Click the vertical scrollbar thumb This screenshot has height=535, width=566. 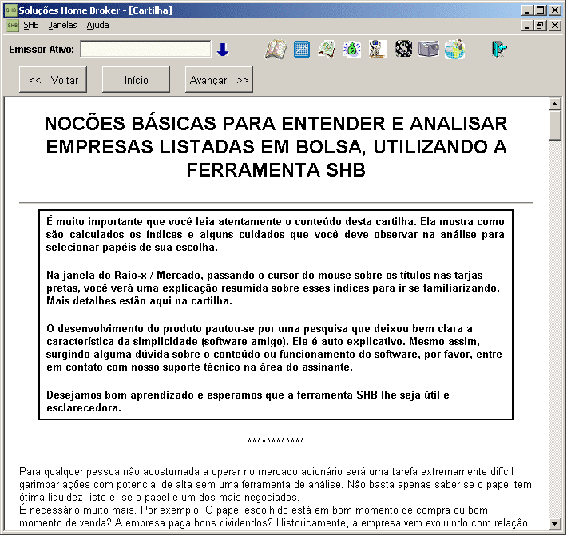pos(554,125)
